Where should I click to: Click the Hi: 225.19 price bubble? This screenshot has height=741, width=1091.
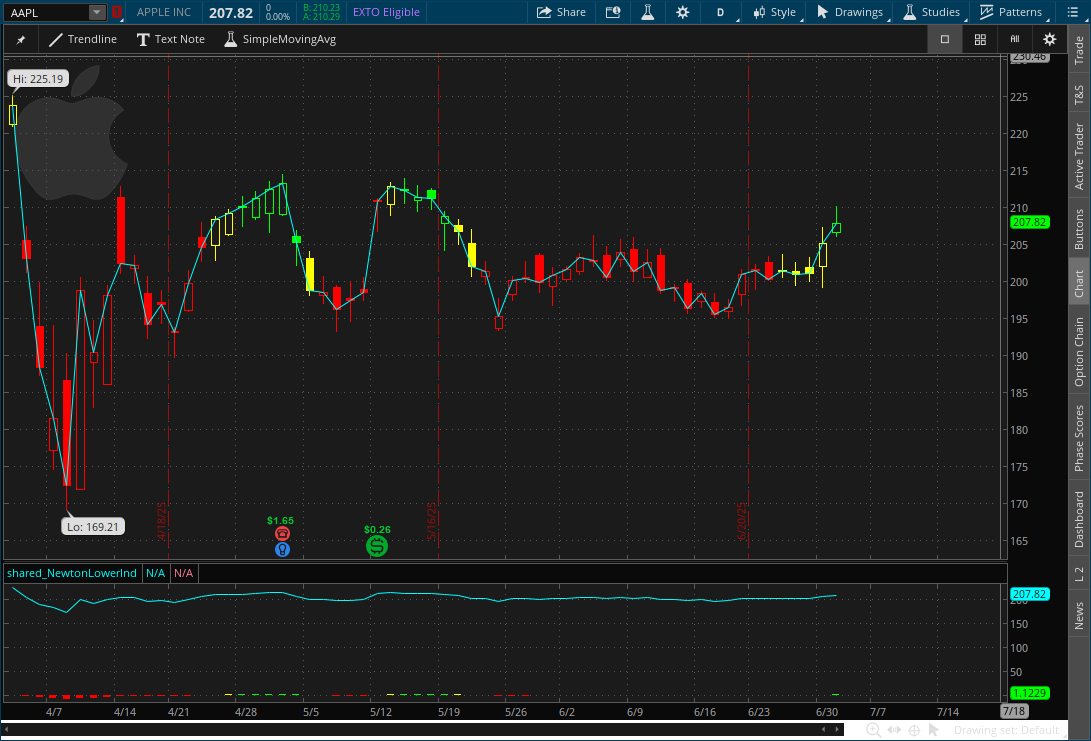pyautogui.click(x=38, y=79)
